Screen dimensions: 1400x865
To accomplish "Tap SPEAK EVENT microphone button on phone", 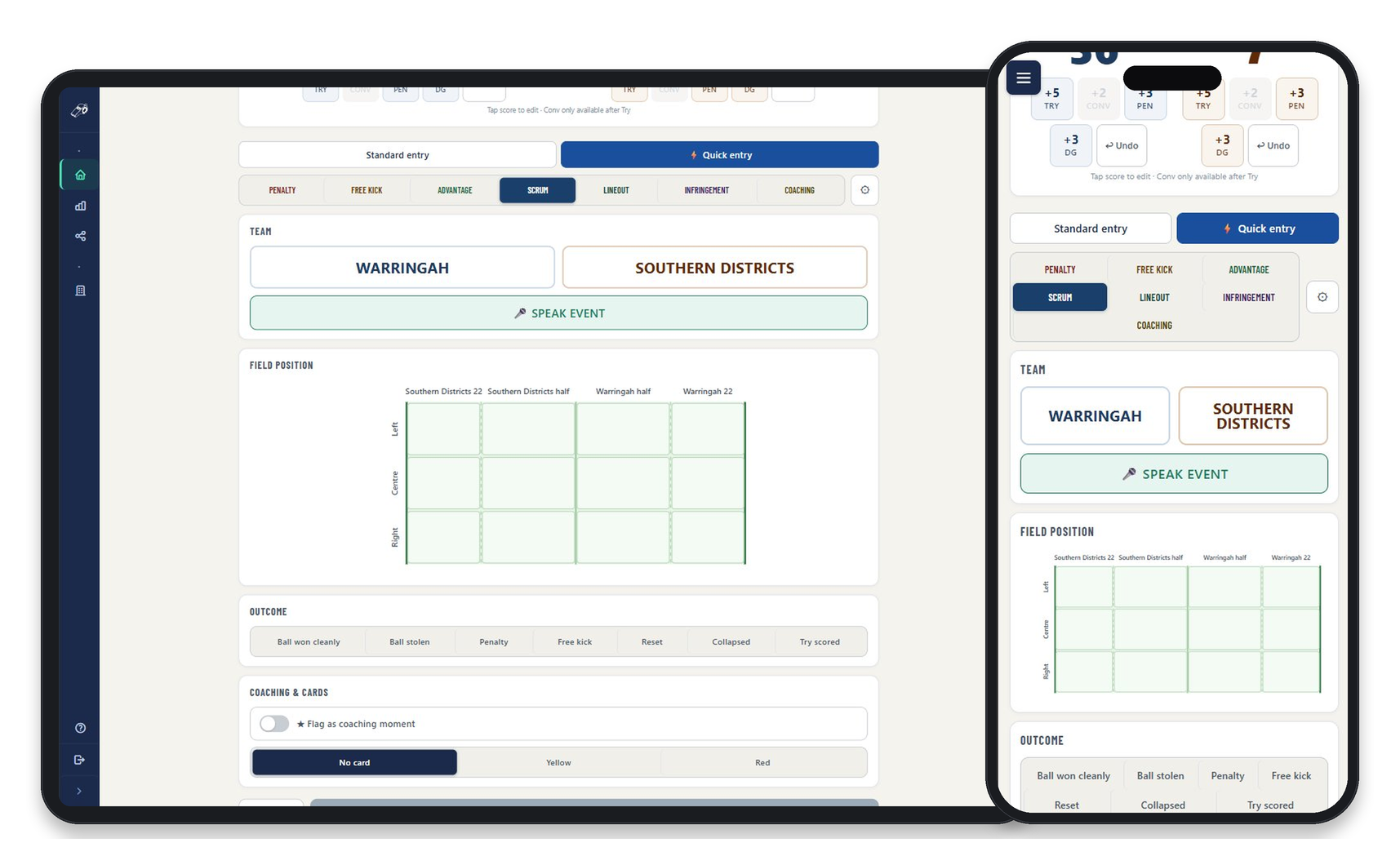I will point(1174,474).
